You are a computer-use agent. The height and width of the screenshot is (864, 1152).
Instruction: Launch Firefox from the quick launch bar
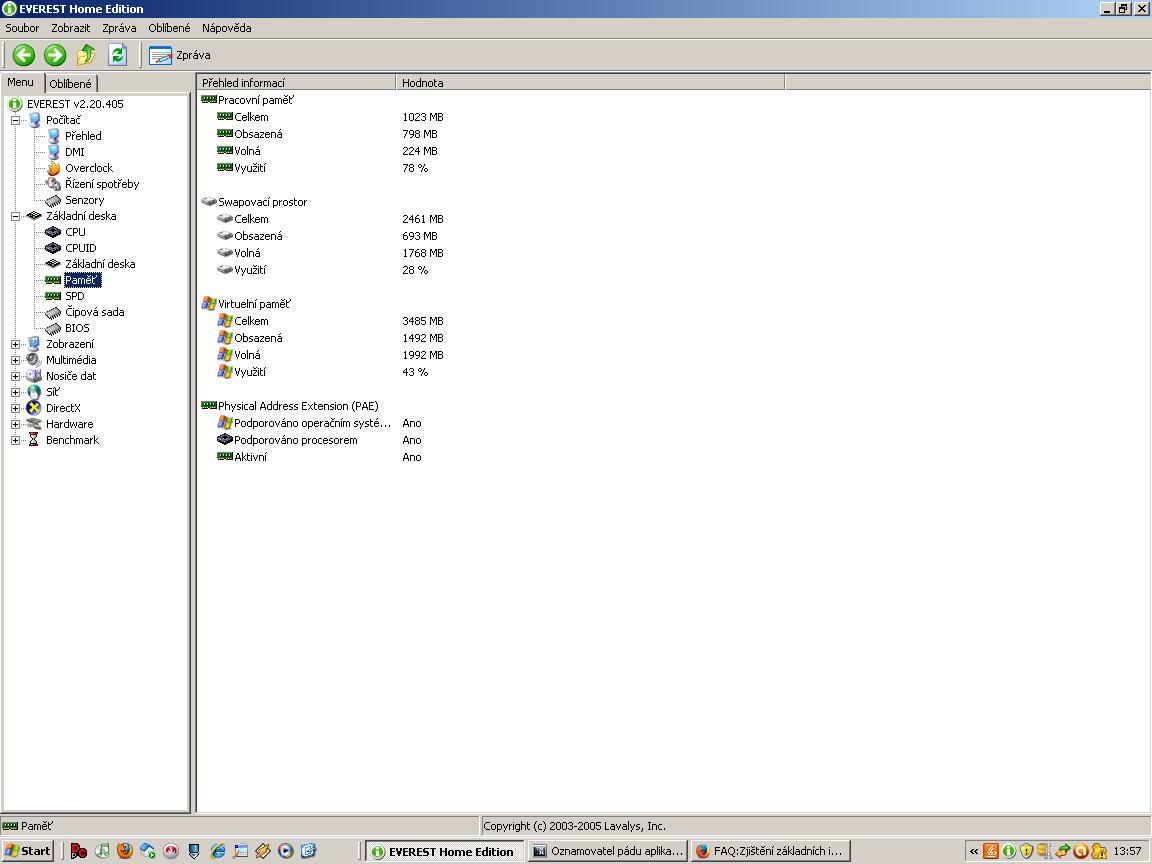click(x=124, y=851)
